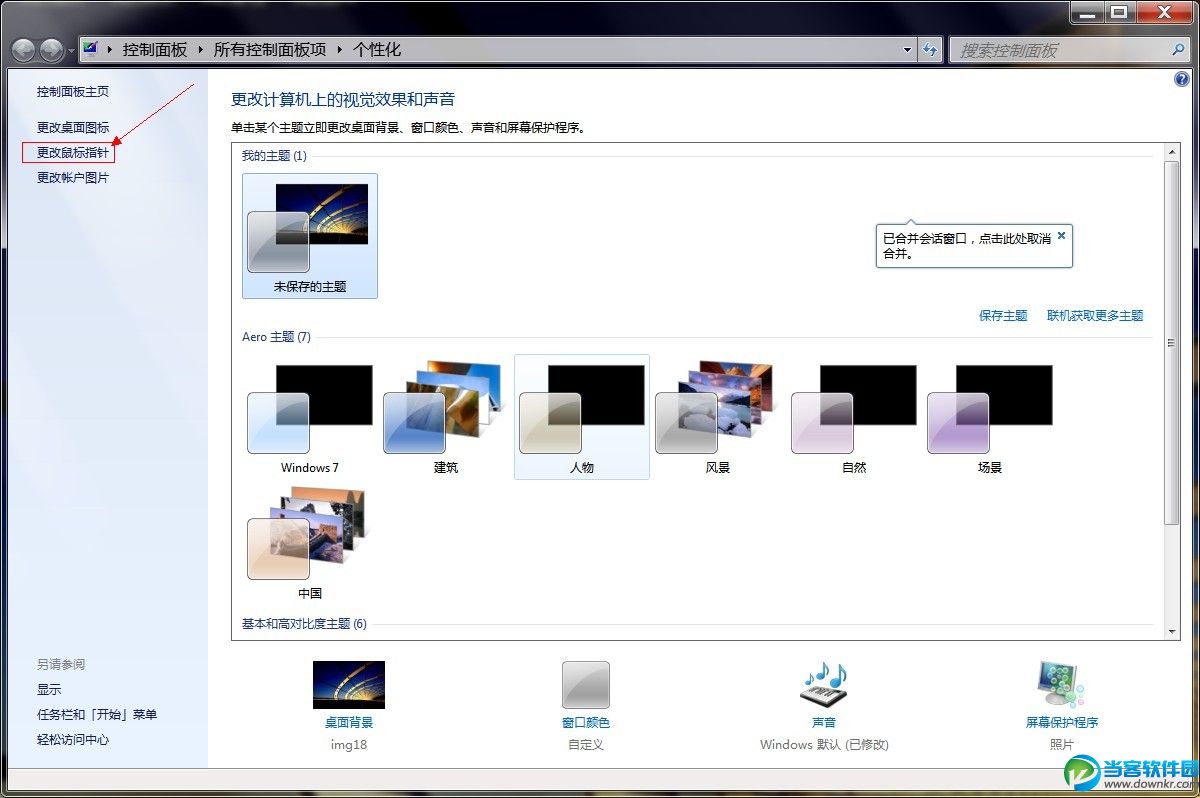The height and width of the screenshot is (798, 1200).
Task: Click the 控制面板 breadcrumb
Action: pyautogui.click(x=153, y=49)
